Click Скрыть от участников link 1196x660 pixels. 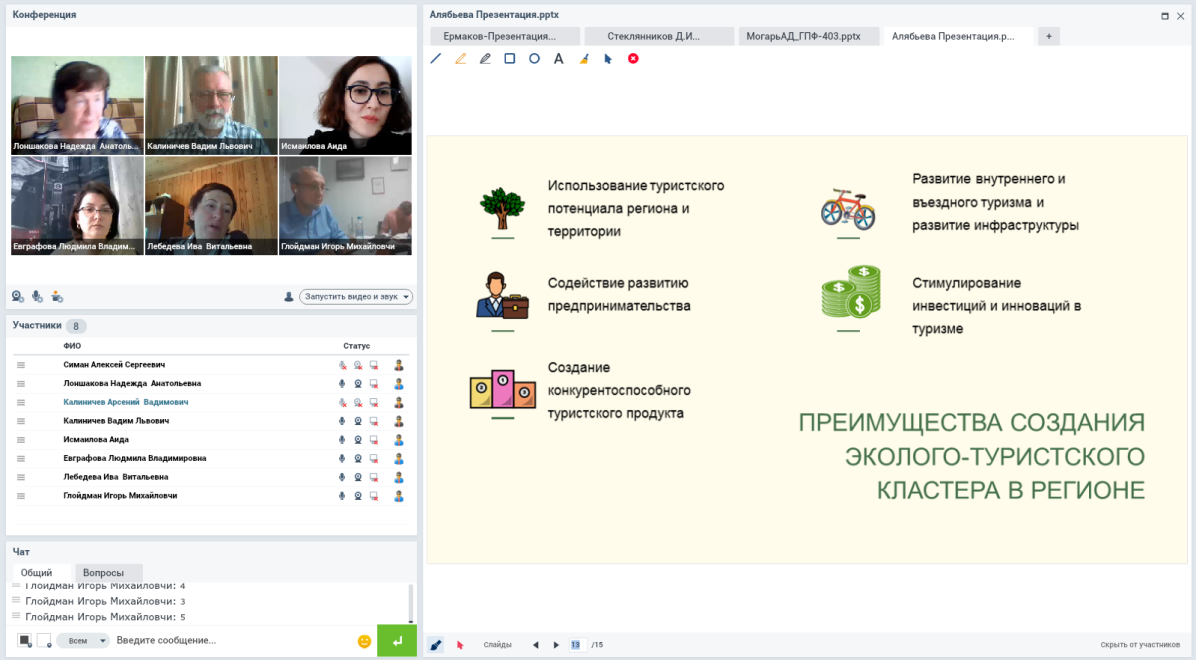(1140, 645)
